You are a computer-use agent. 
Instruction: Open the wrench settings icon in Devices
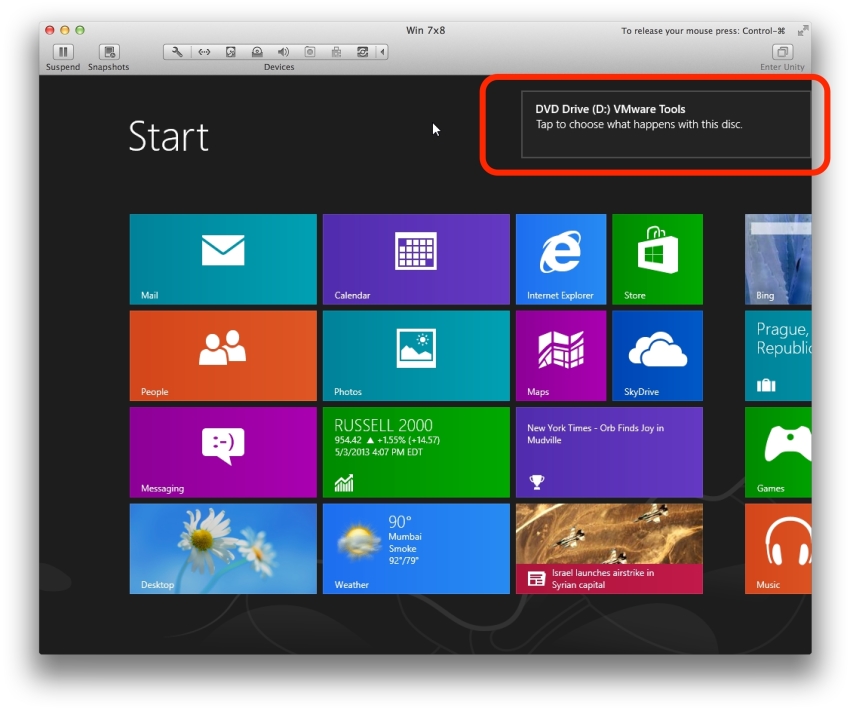pyautogui.click(x=178, y=52)
